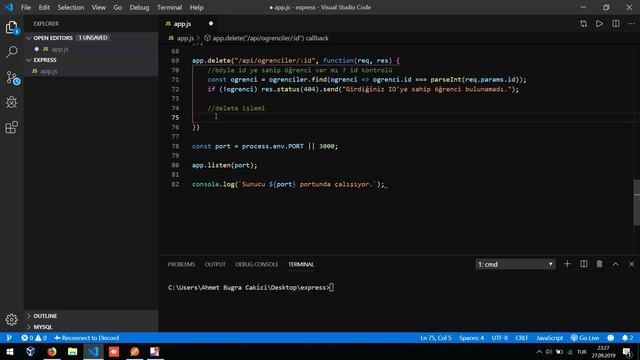
Task: Click JavaScript language mode
Action: (549, 338)
